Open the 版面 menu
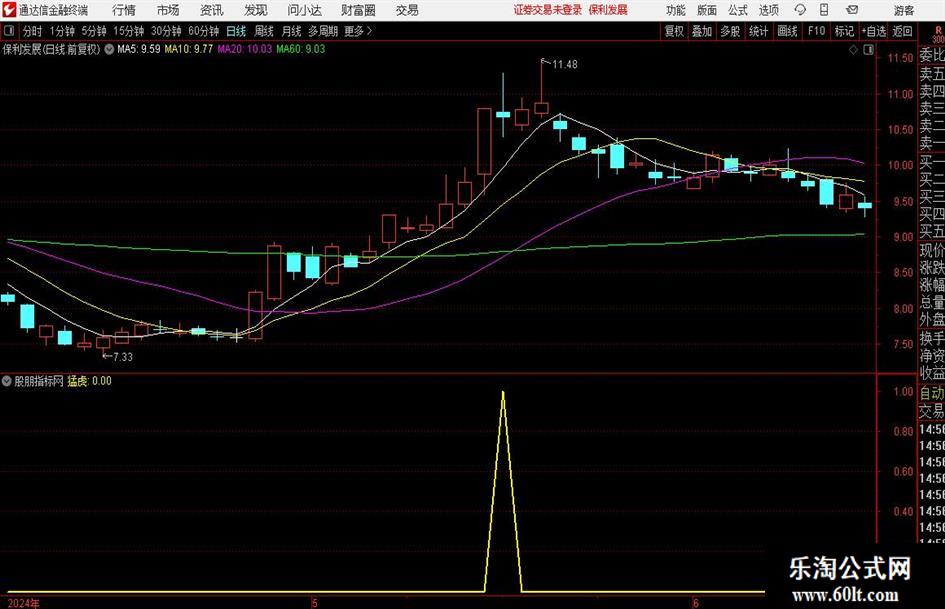The image size is (945, 609). [x=706, y=10]
